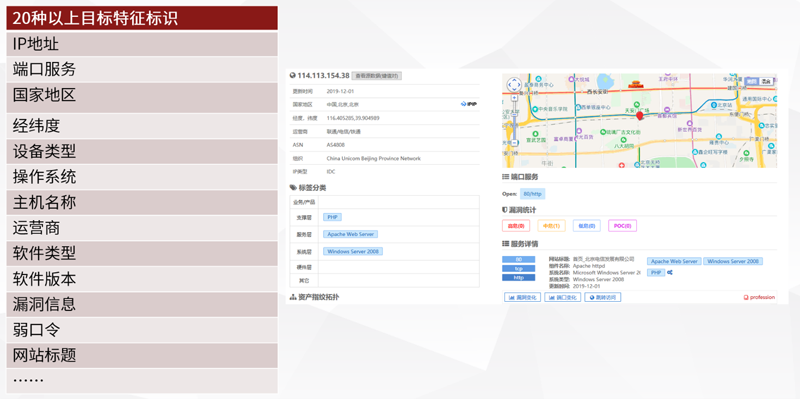Click the port change chart button
This screenshot has width=800, height=399.
pyautogui.click(x=562, y=297)
